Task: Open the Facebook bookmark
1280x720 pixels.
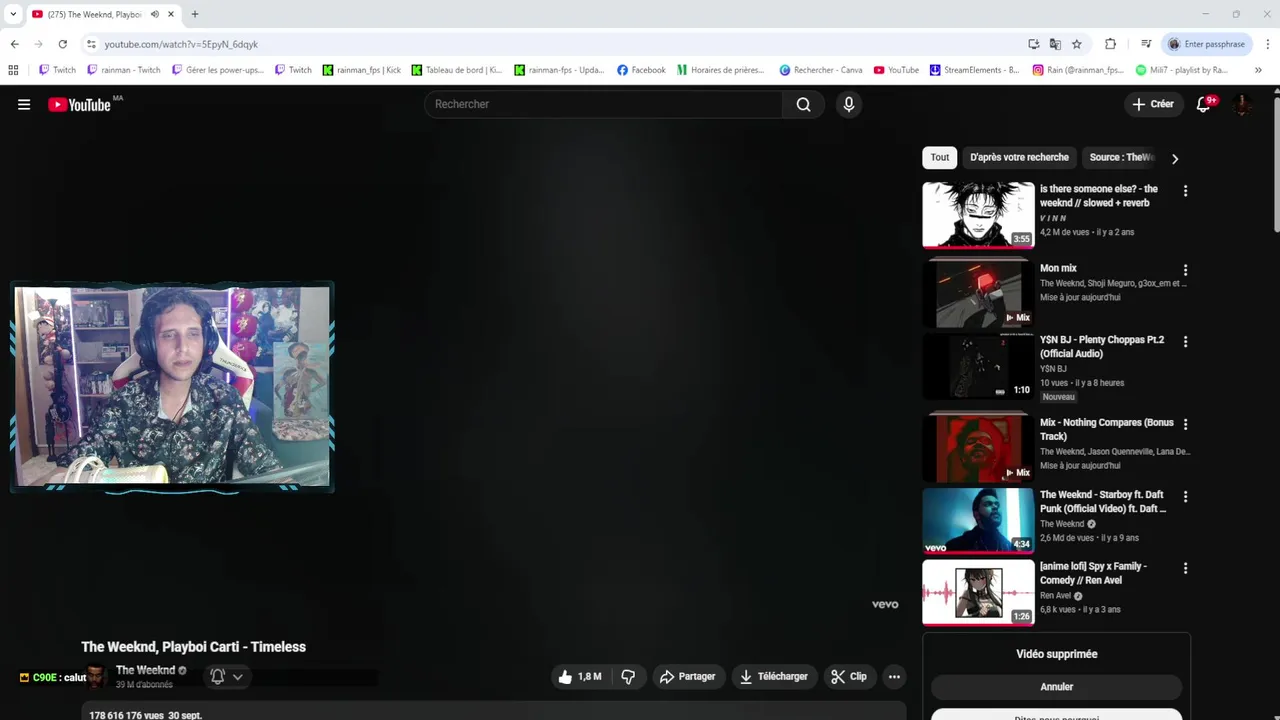Action: tap(641, 70)
